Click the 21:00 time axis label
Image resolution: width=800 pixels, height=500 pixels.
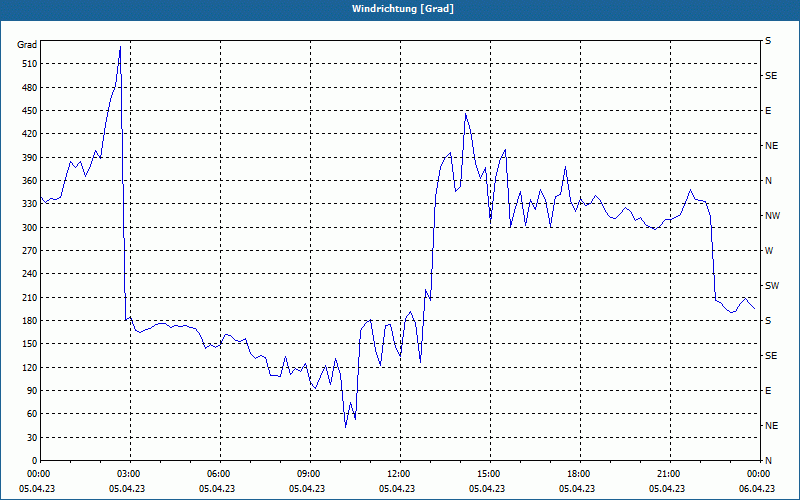(x=667, y=473)
